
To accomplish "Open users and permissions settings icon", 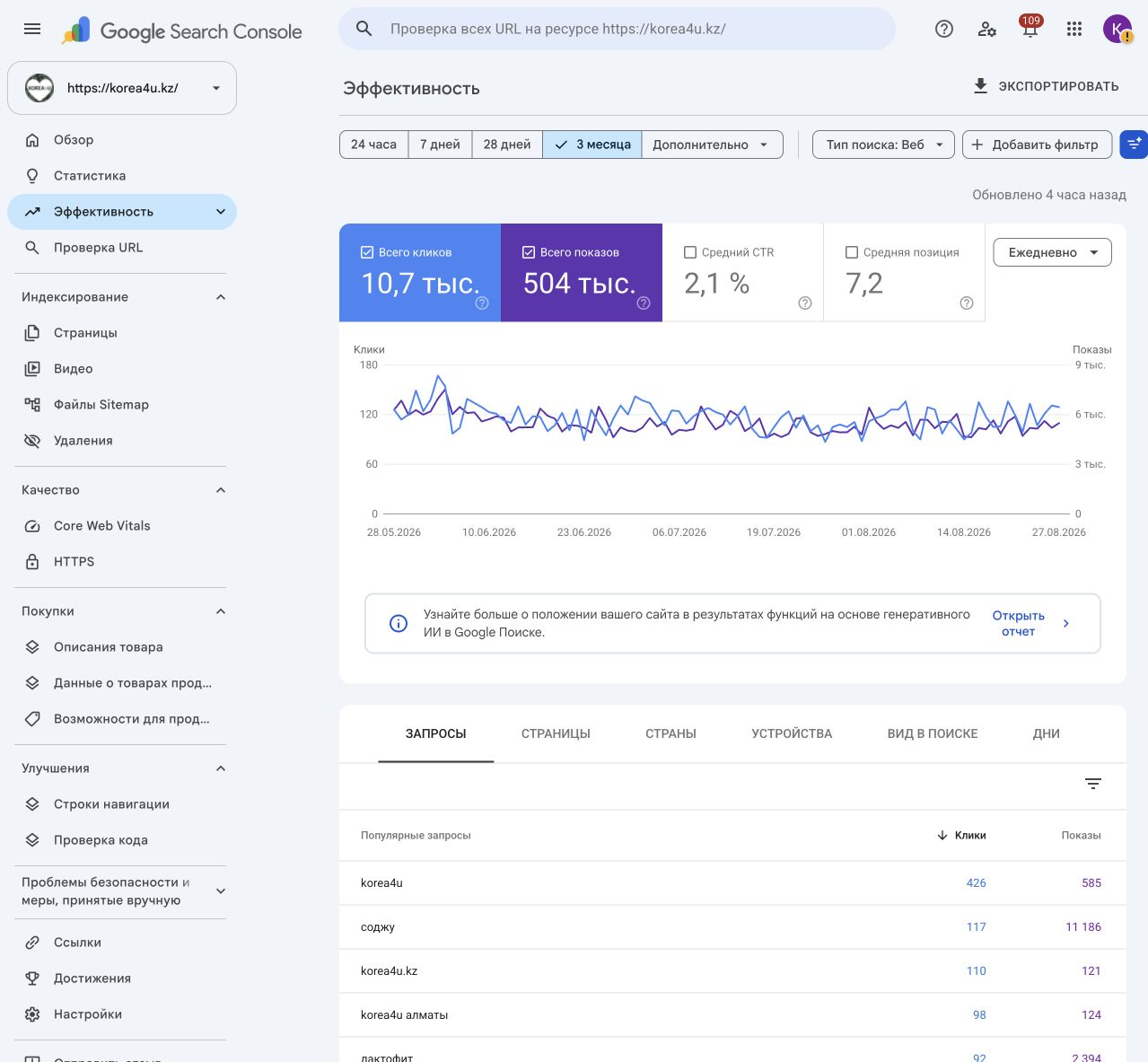I will click(x=987, y=29).
